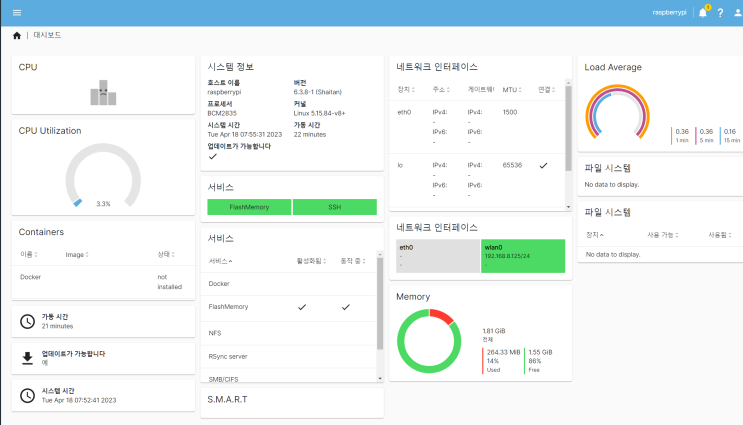Sort network interfaces by 장치 column

point(406,90)
